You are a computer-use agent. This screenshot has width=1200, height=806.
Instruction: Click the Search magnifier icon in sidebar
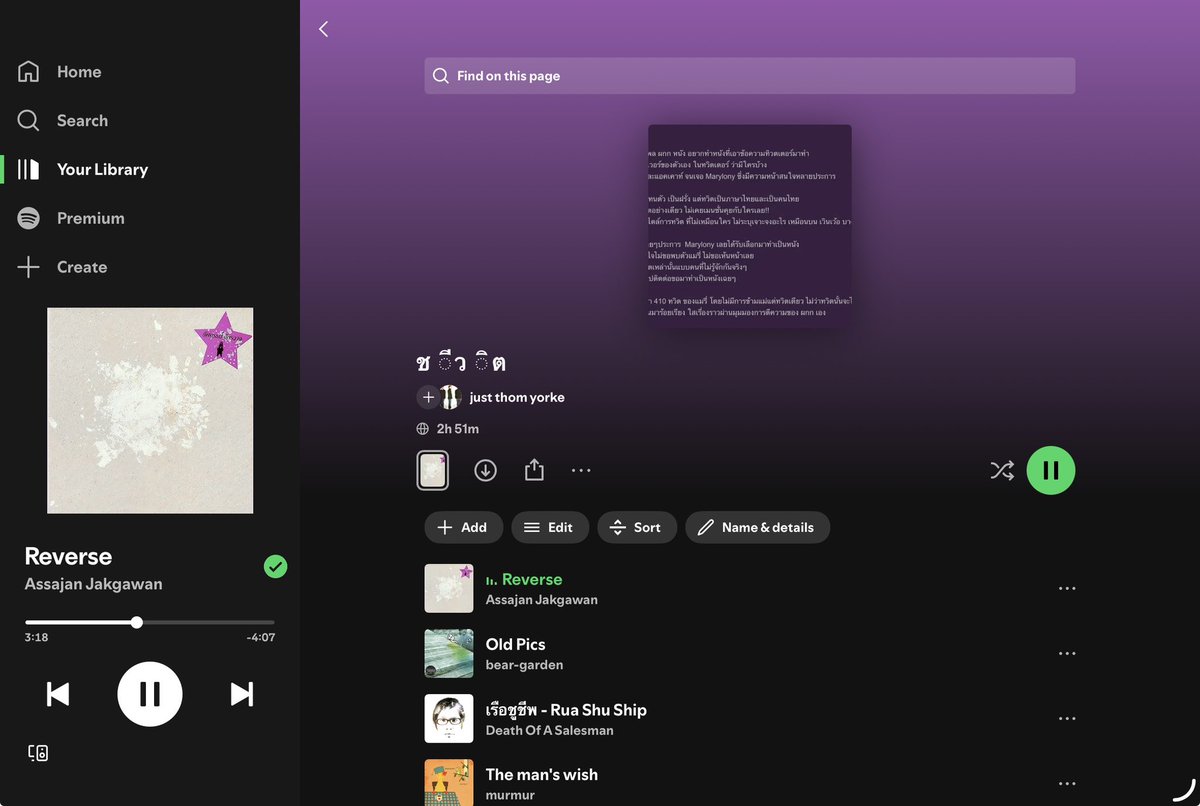(28, 121)
